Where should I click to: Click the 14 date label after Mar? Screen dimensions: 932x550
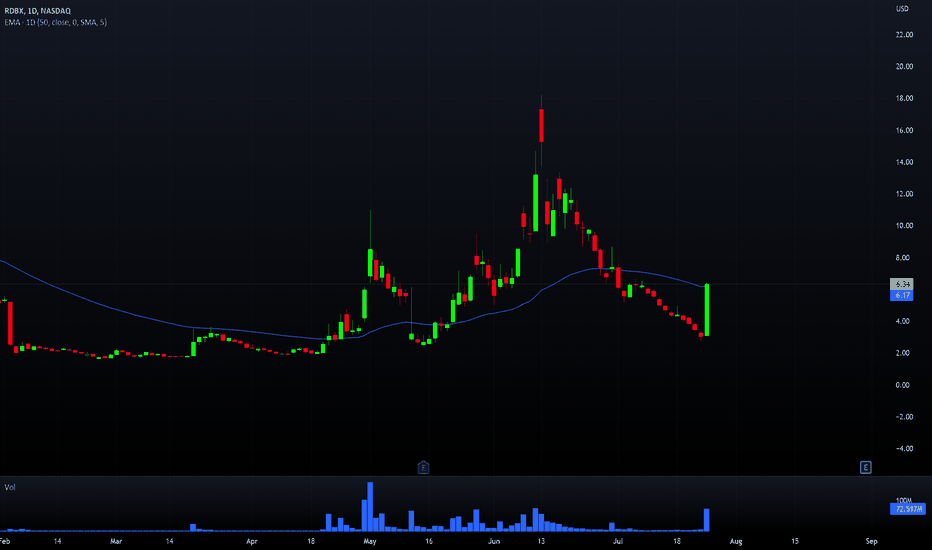(x=169, y=542)
